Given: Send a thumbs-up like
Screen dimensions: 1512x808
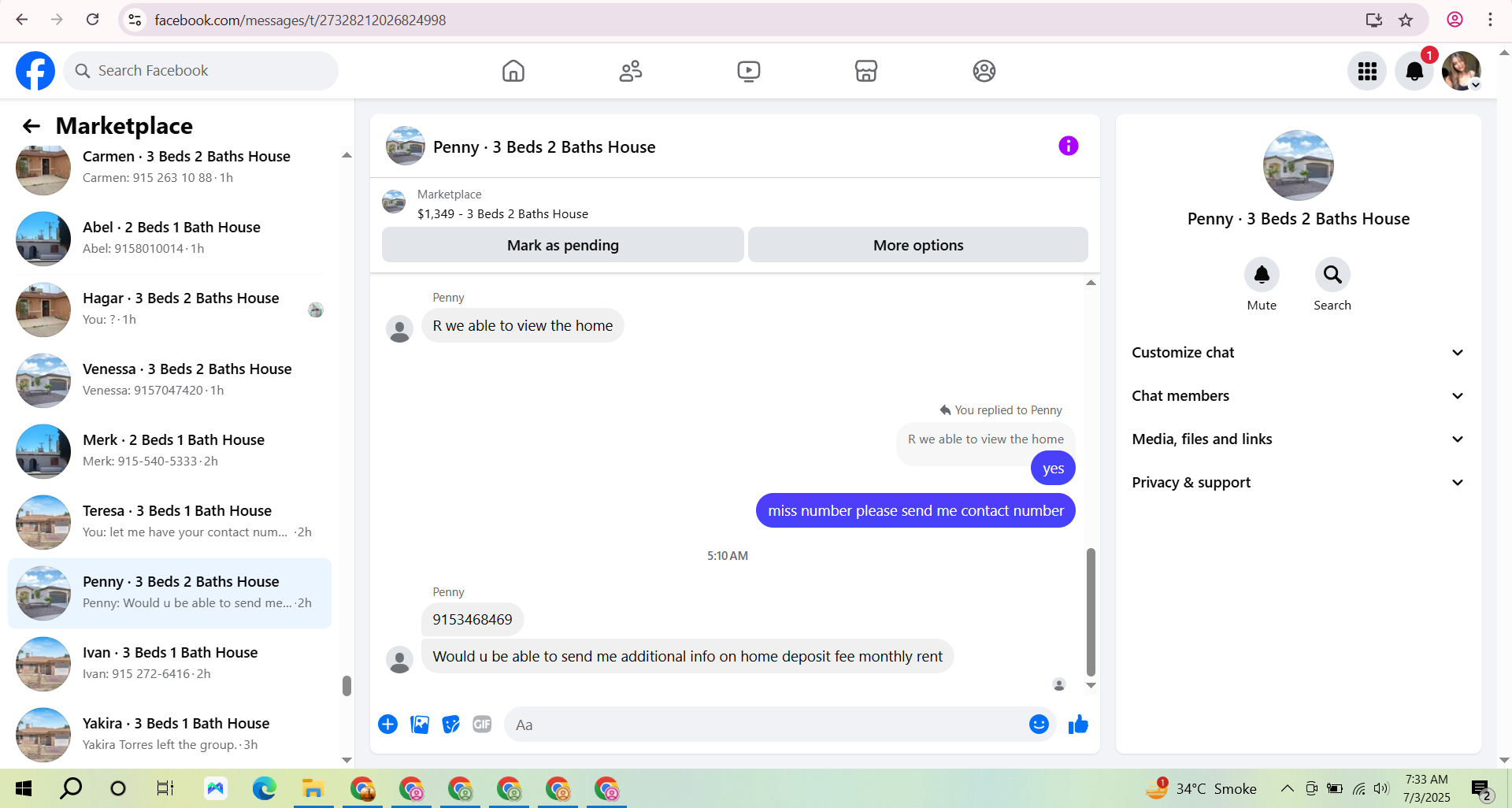Looking at the screenshot, I should coord(1078,725).
